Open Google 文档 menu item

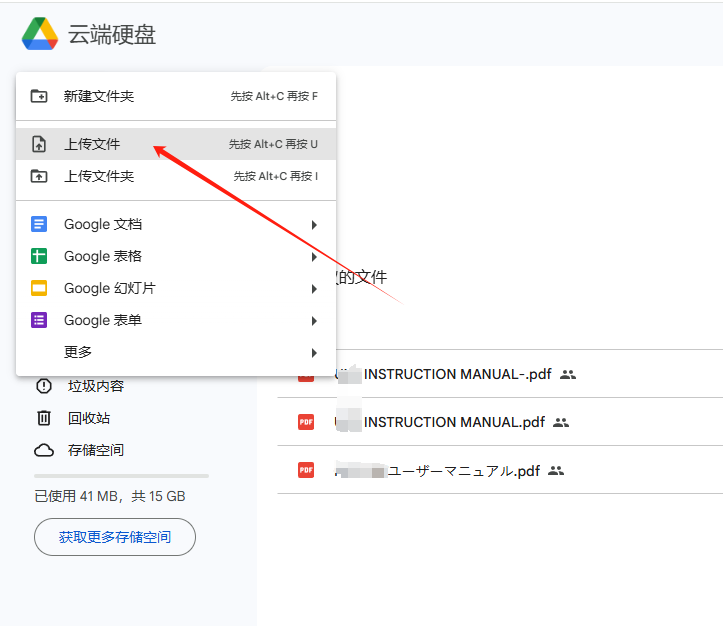coord(176,224)
